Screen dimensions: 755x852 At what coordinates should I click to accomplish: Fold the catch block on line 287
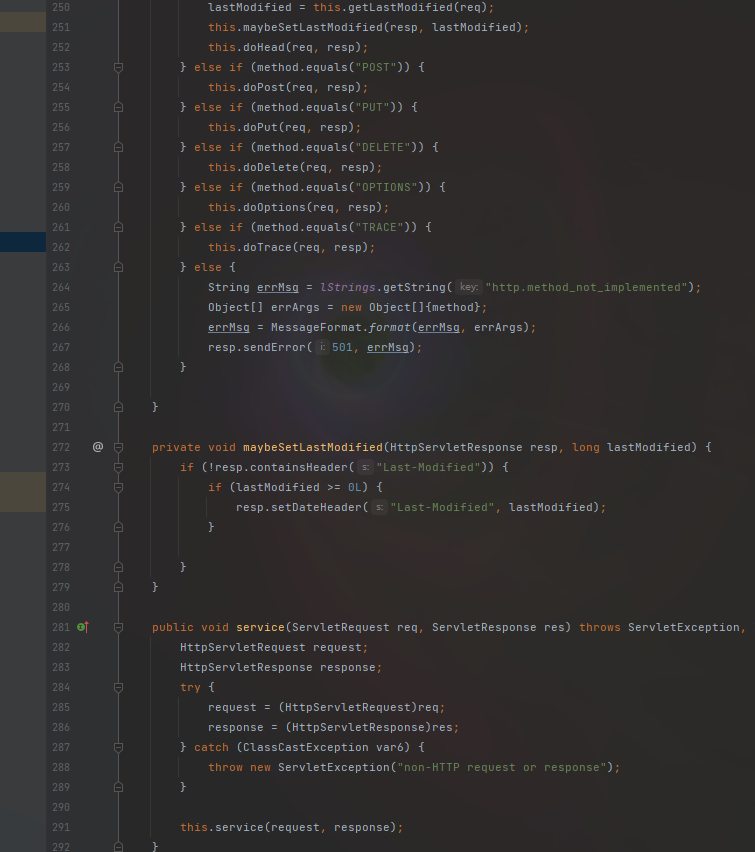point(118,748)
